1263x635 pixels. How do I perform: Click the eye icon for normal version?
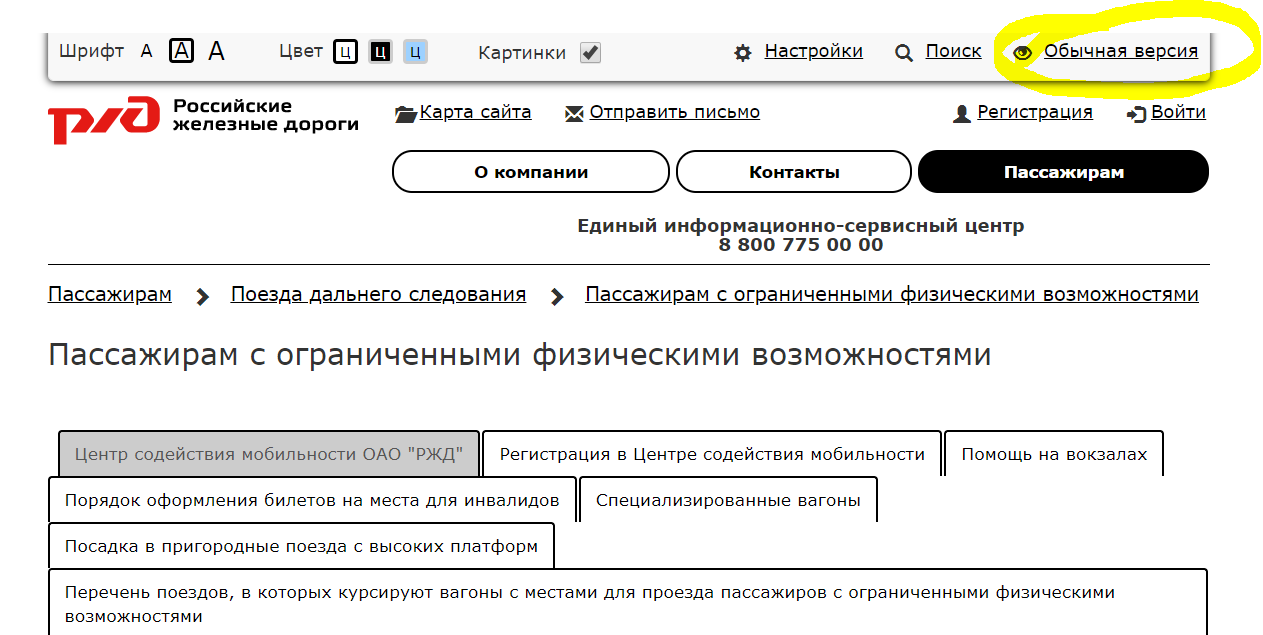[x=1022, y=53]
